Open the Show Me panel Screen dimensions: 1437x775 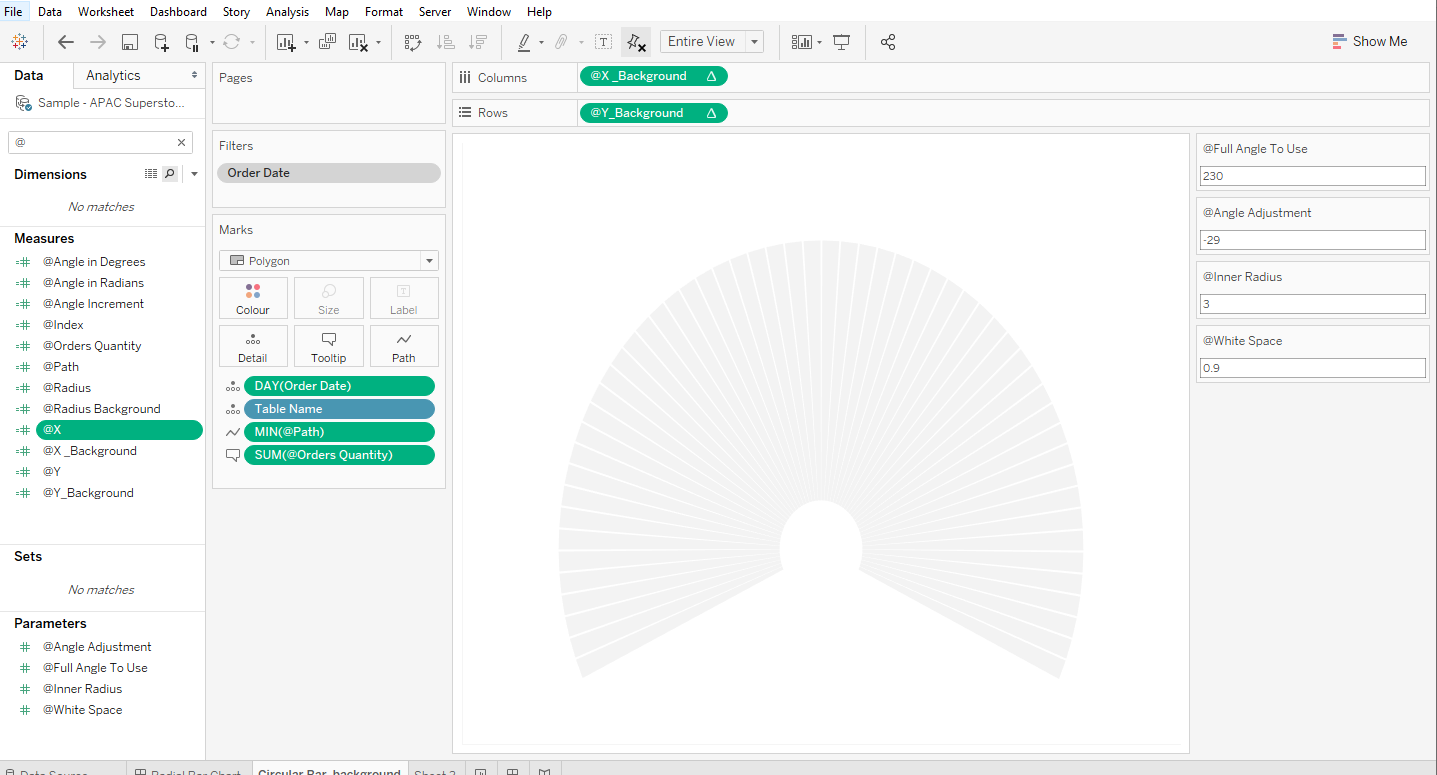coord(1371,41)
